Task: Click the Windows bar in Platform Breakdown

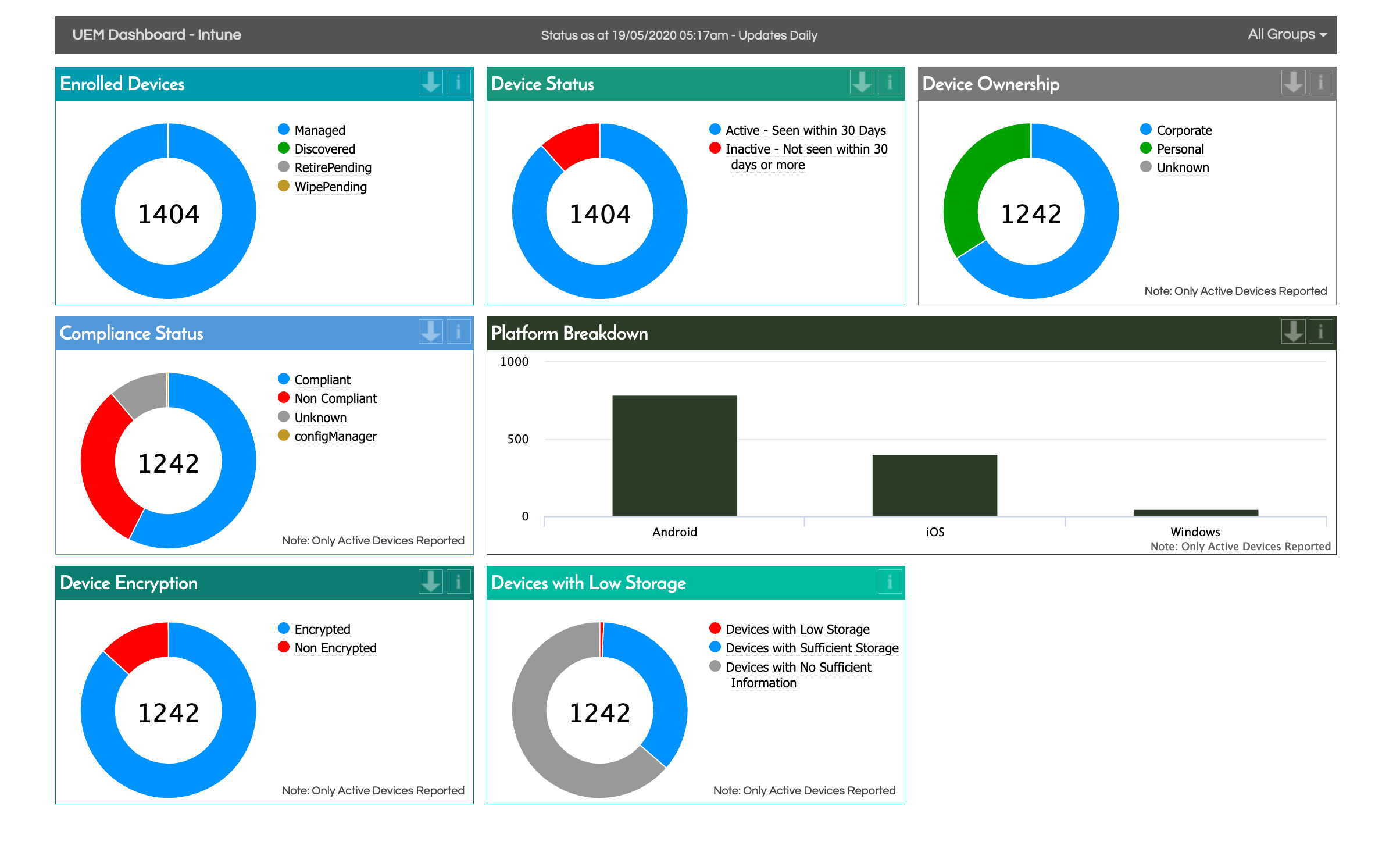Action: (x=1195, y=513)
